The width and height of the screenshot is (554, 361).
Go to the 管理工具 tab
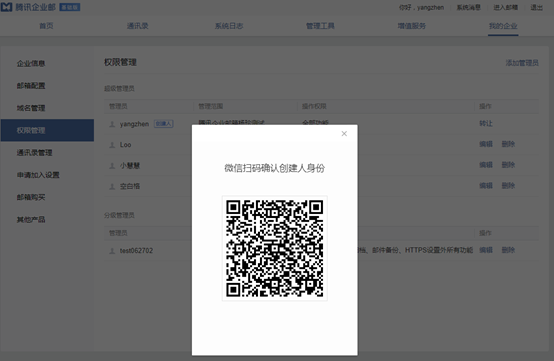point(320,26)
